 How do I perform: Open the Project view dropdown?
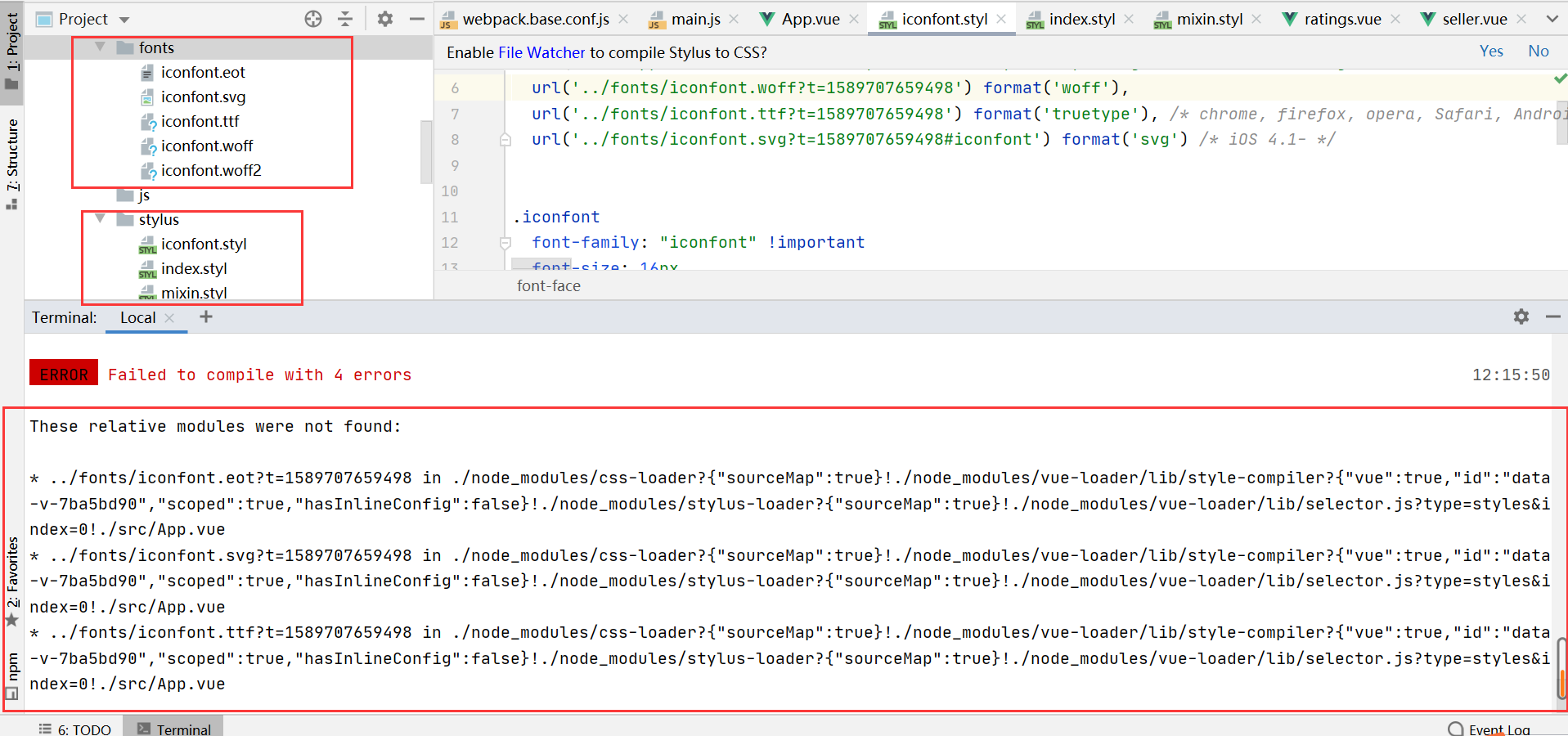[x=124, y=20]
